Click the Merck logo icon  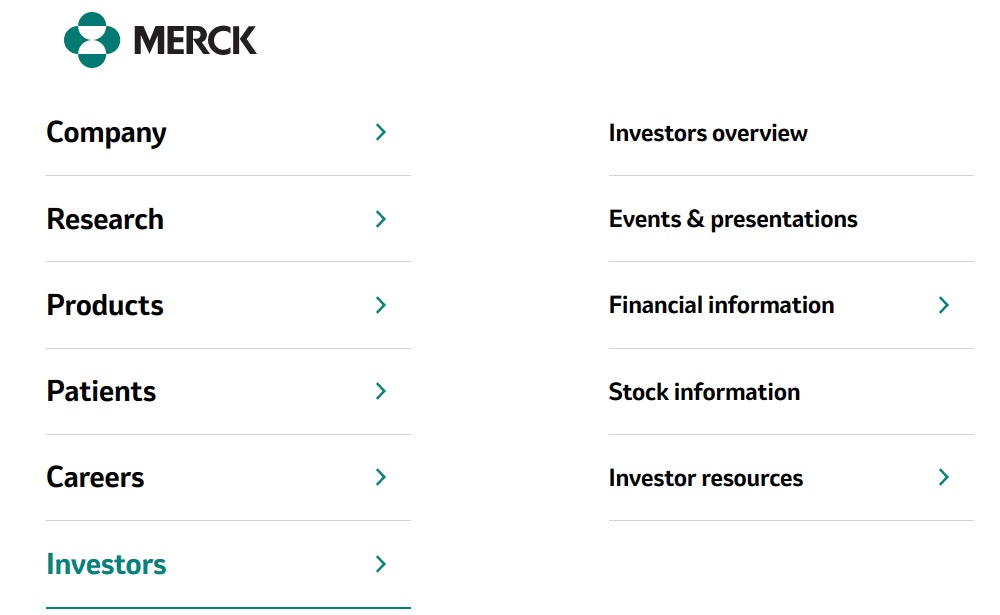tap(92, 40)
